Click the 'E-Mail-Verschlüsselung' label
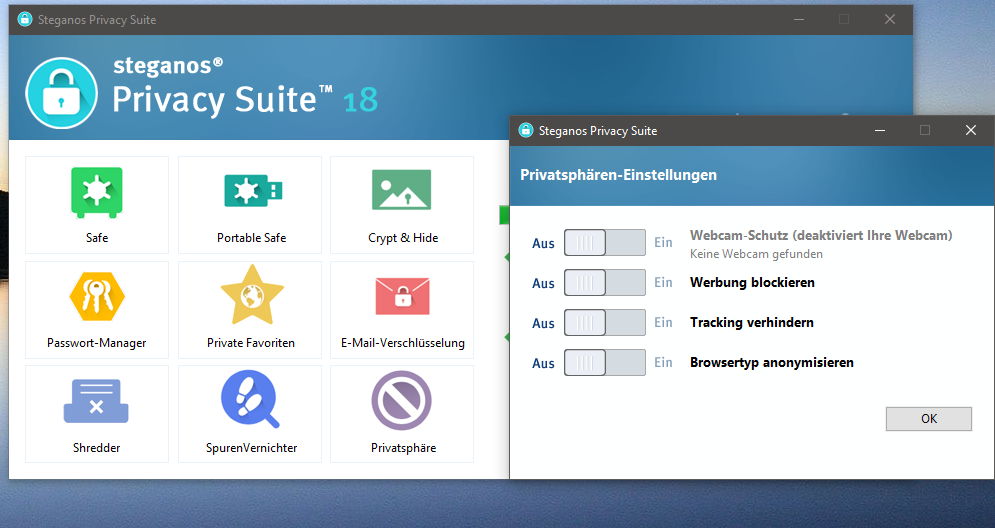995x528 pixels. 402,343
